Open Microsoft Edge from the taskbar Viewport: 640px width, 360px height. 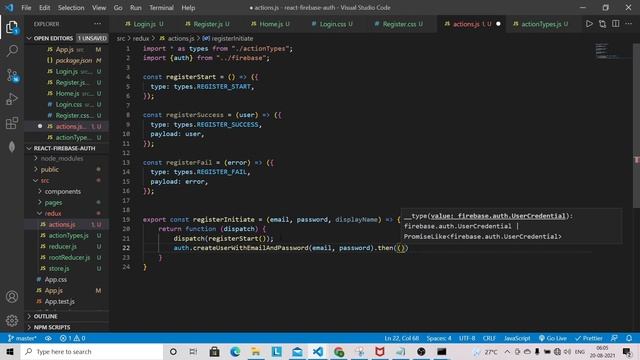tap(235, 351)
